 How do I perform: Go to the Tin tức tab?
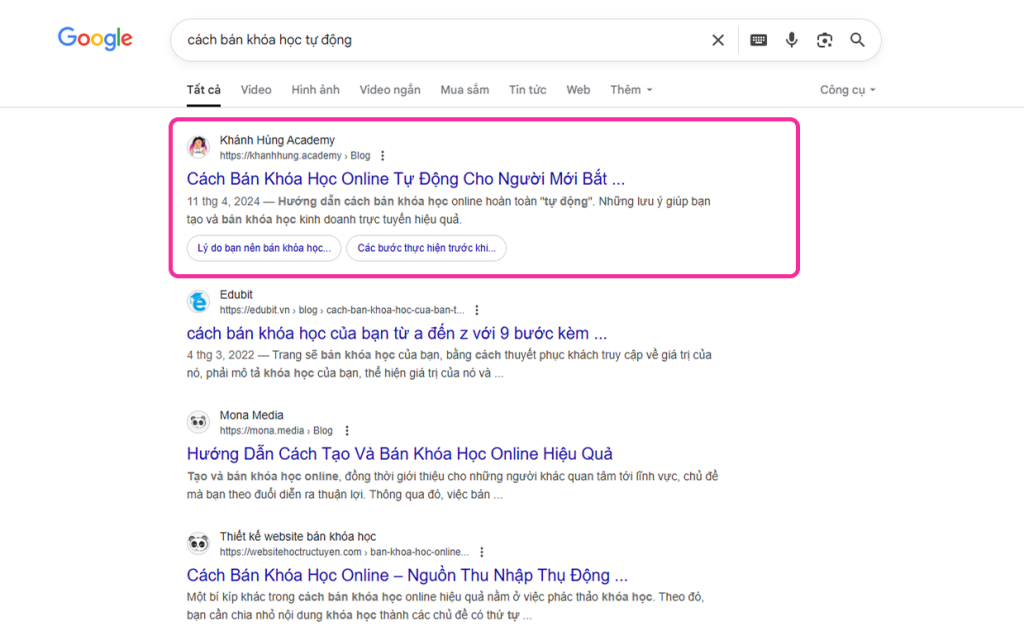[x=528, y=90]
